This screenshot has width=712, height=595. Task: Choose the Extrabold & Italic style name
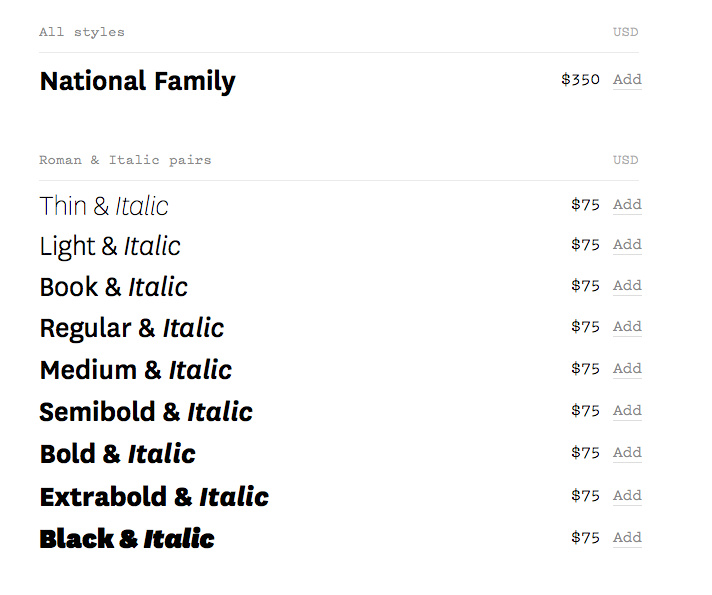coord(154,497)
